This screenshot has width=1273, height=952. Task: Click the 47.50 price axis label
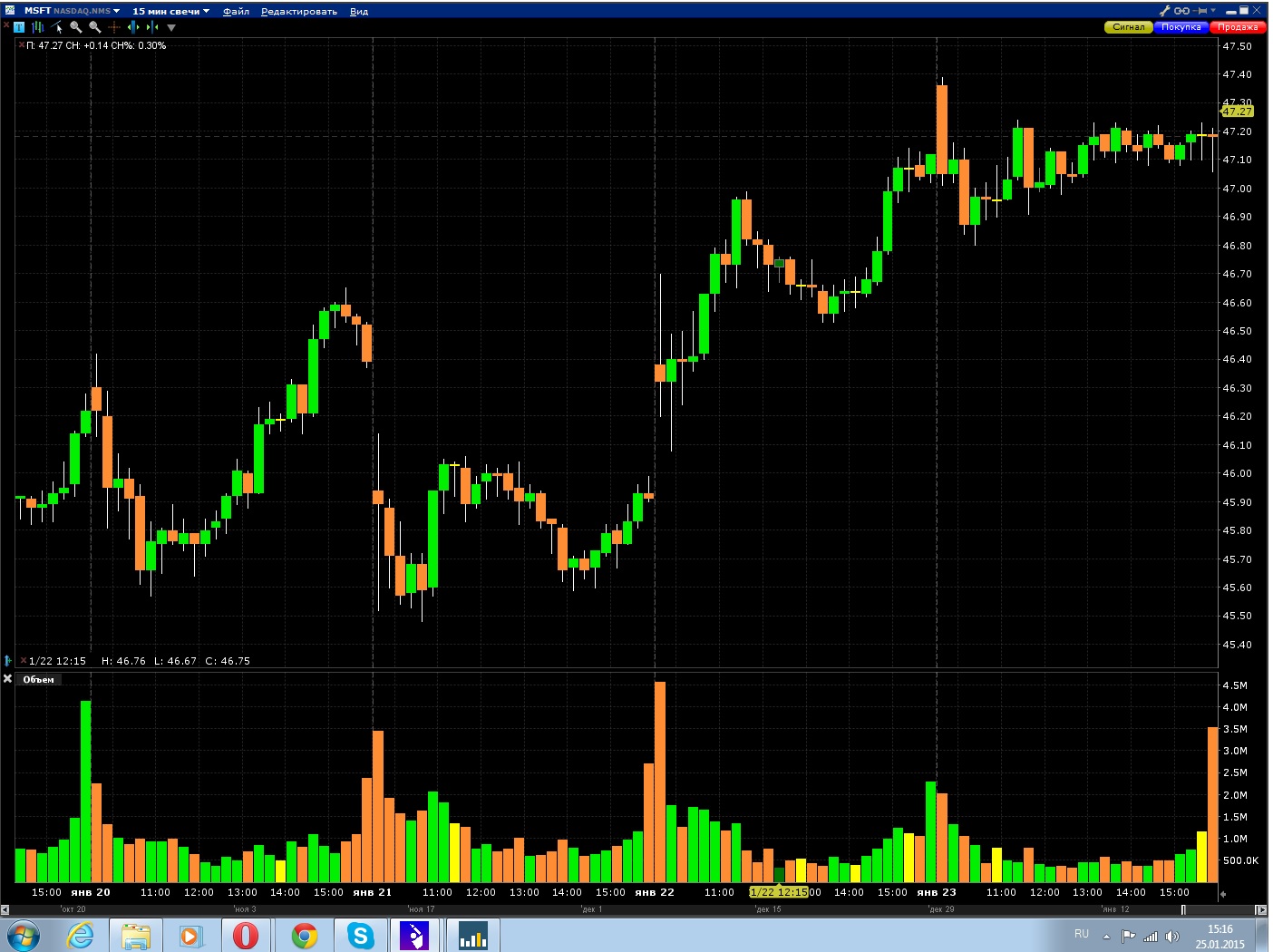(x=1237, y=46)
